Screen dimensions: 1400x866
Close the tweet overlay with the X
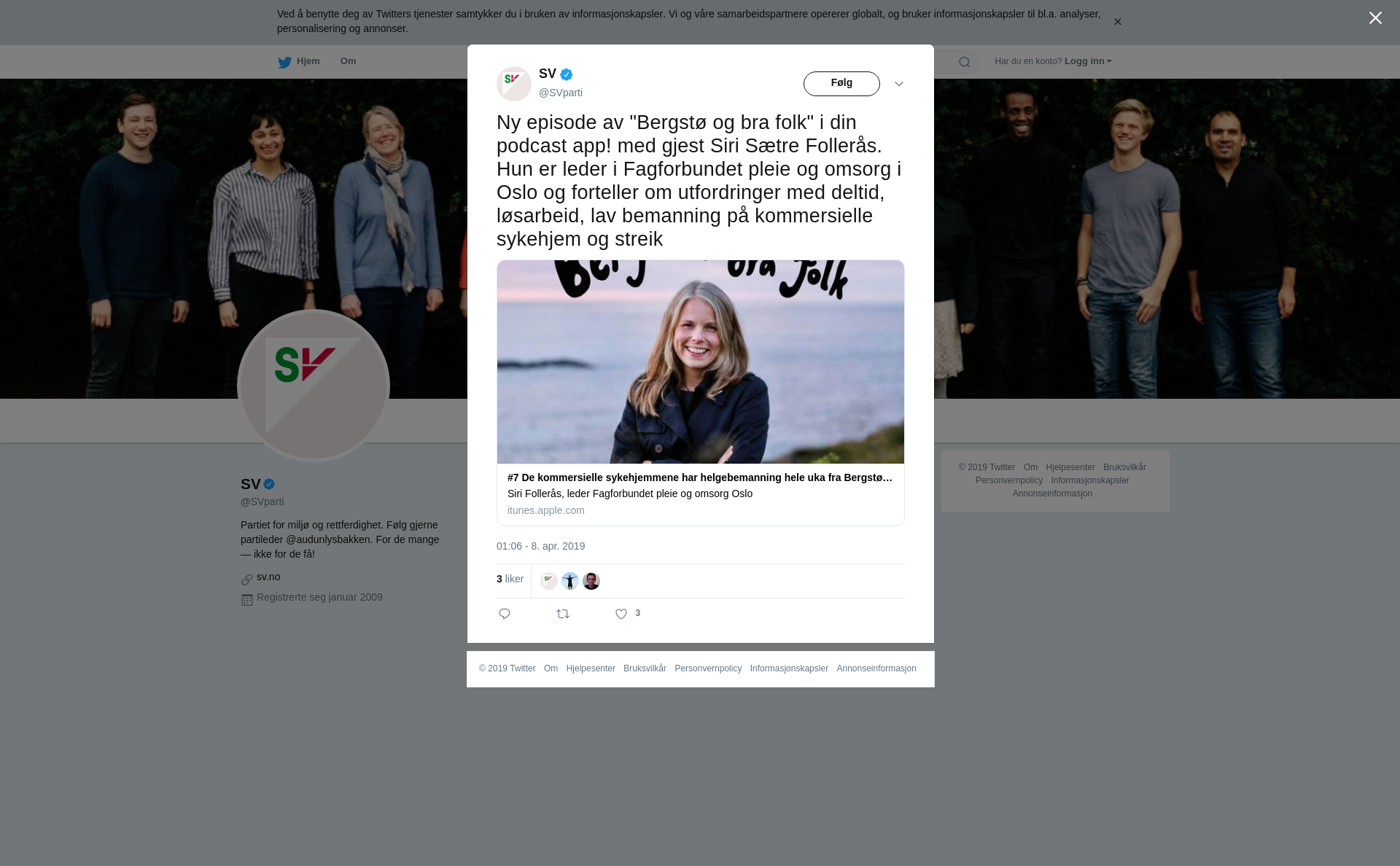[1375, 18]
